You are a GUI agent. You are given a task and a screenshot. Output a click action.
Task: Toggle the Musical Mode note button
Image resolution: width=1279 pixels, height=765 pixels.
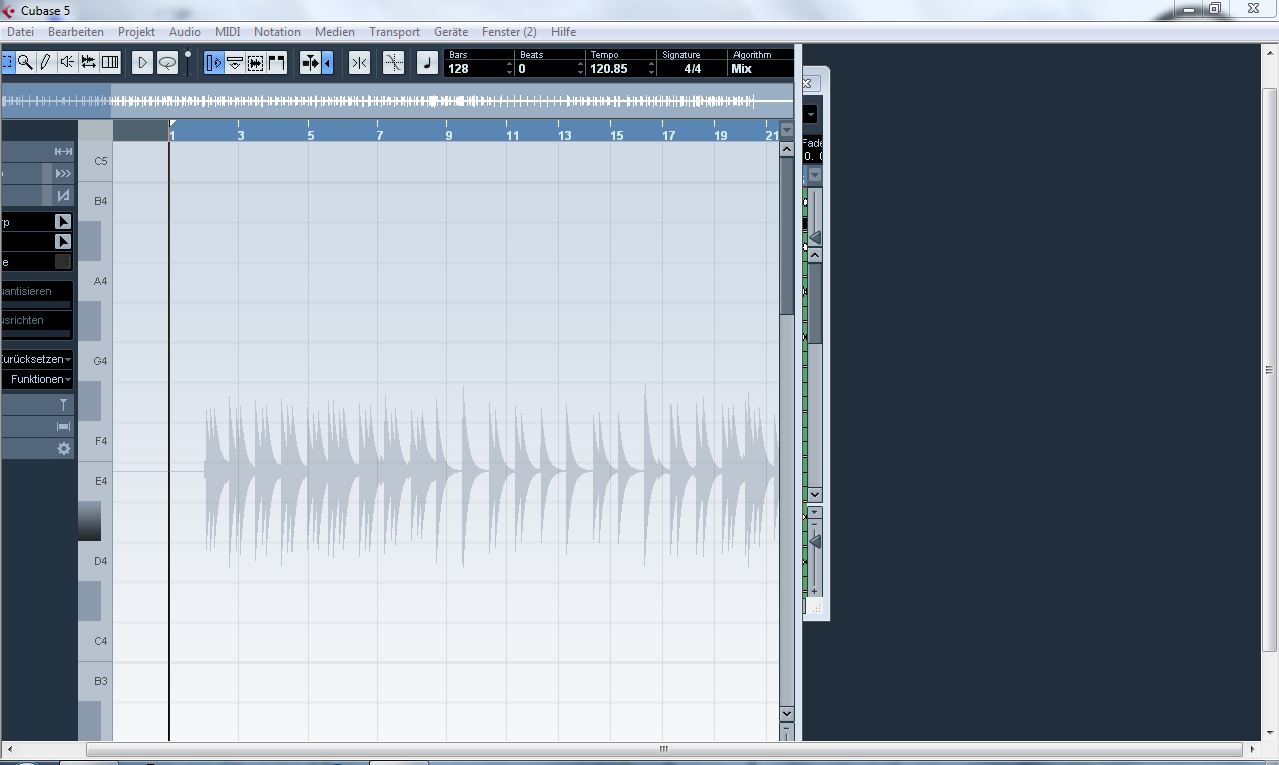coord(427,62)
